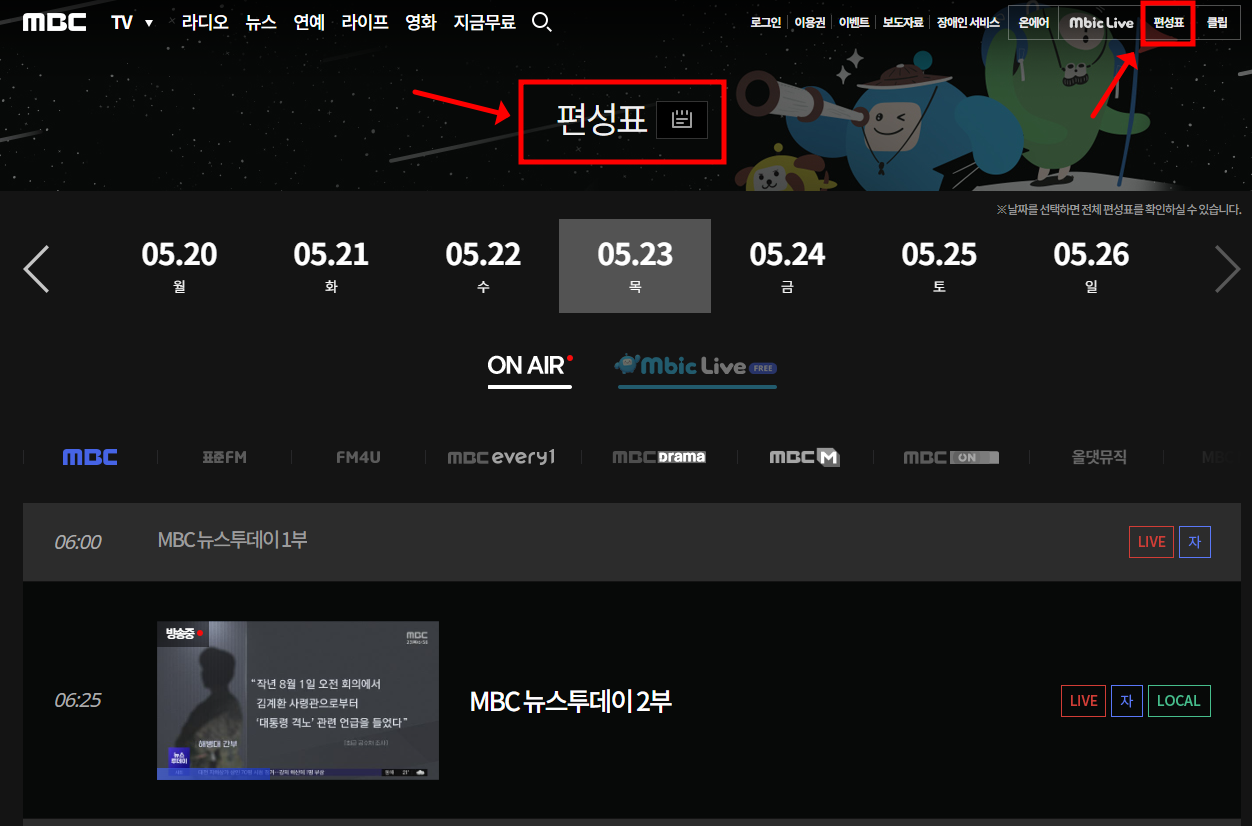Open the 보도자료 link
1252x826 pixels.
click(x=903, y=22)
